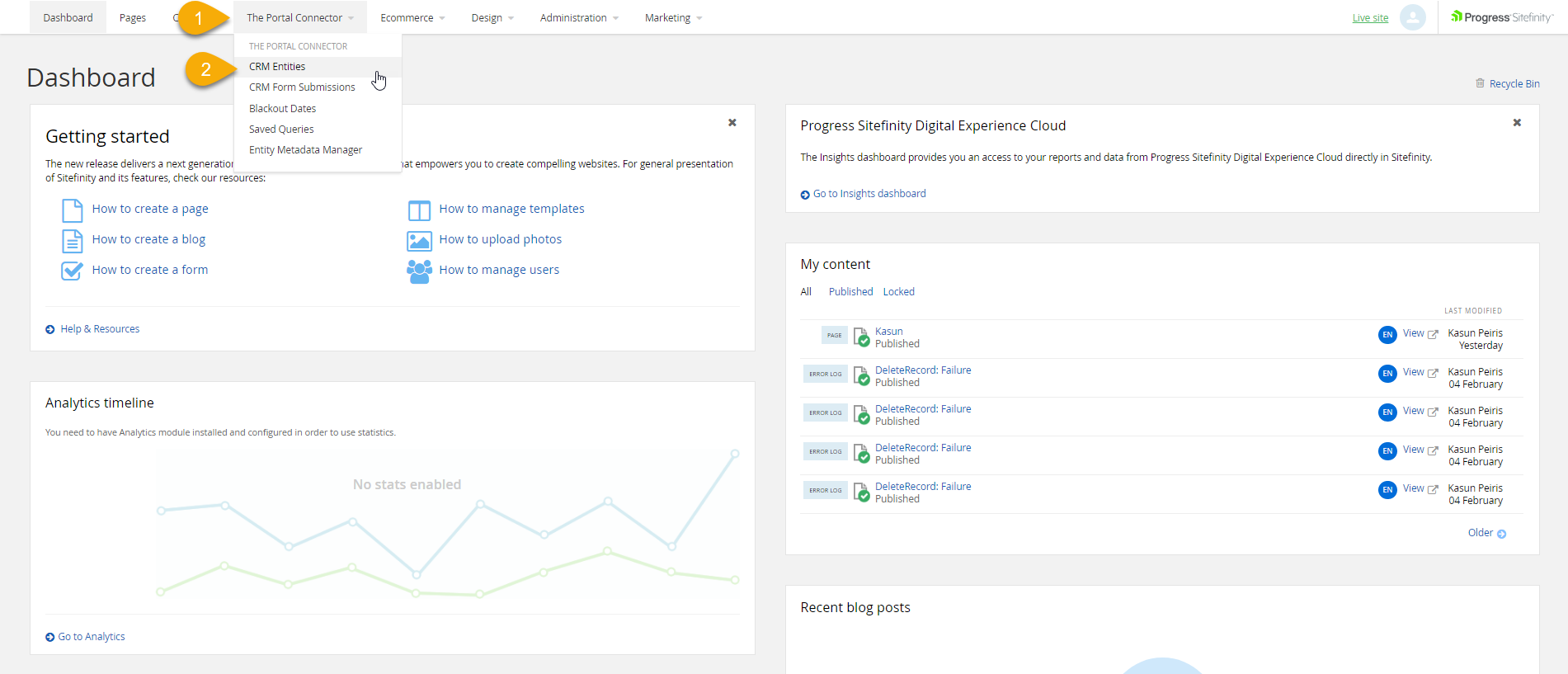Viewport: 1568px width, 674px height.
Task: Expand the Administration menu
Action: click(x=579, y=17)
